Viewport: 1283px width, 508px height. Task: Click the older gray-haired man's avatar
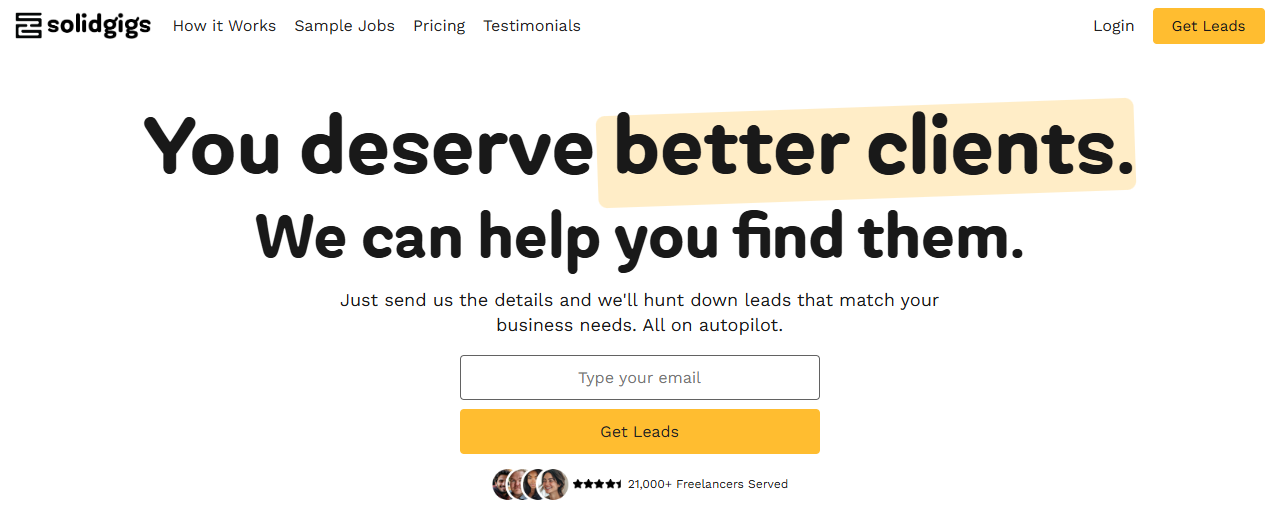[519, 484]
